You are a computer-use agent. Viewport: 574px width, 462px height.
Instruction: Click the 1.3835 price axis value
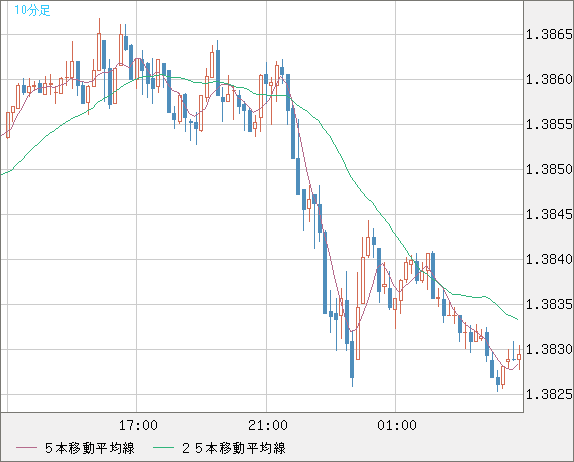549,304
